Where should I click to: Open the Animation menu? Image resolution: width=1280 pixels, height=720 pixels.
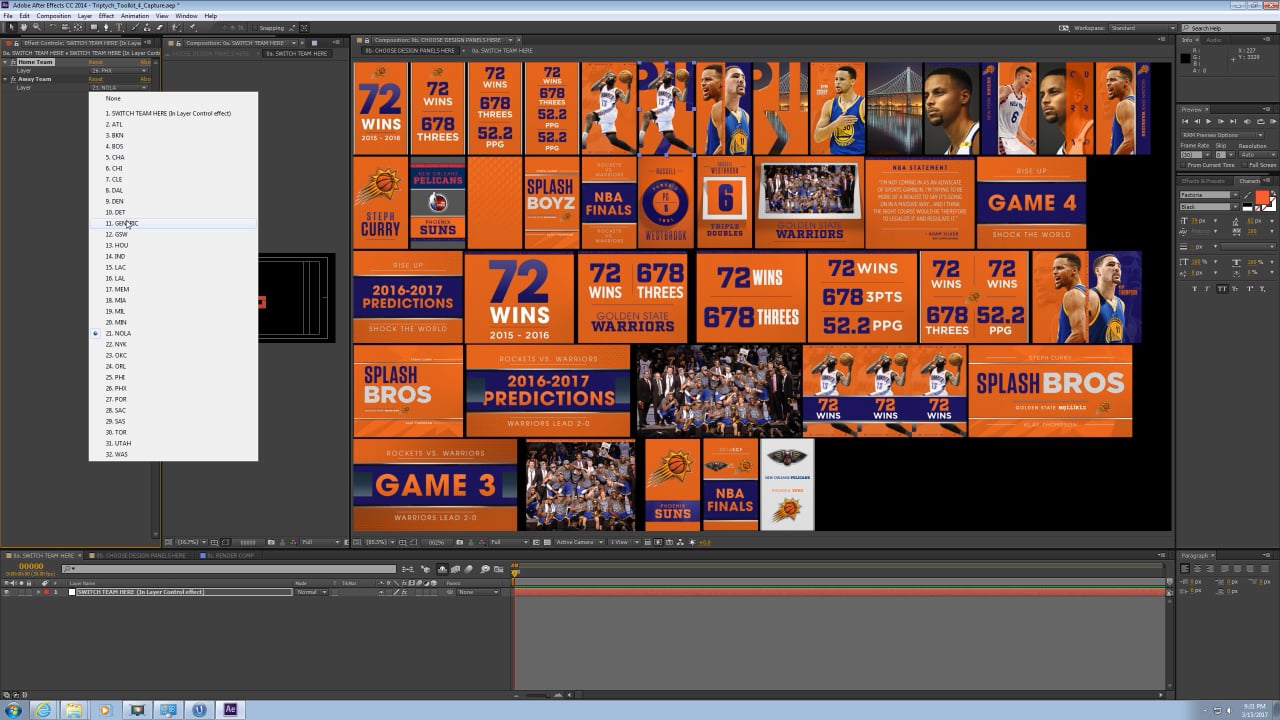click(x=134, y=16)
